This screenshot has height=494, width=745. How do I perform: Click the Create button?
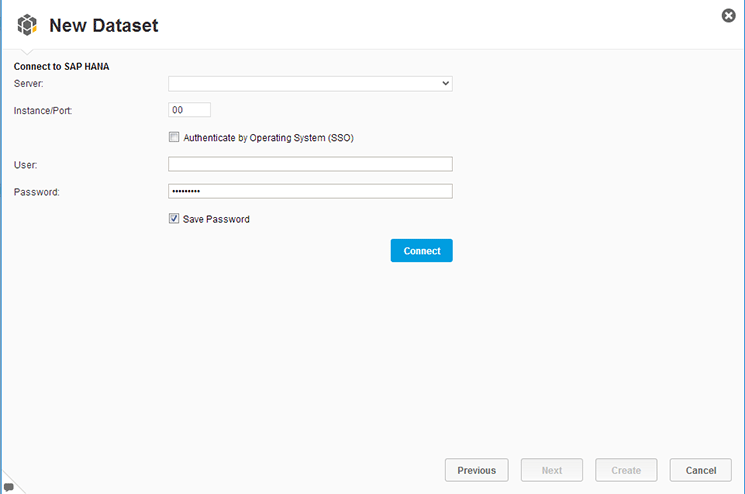coord(626,470)
